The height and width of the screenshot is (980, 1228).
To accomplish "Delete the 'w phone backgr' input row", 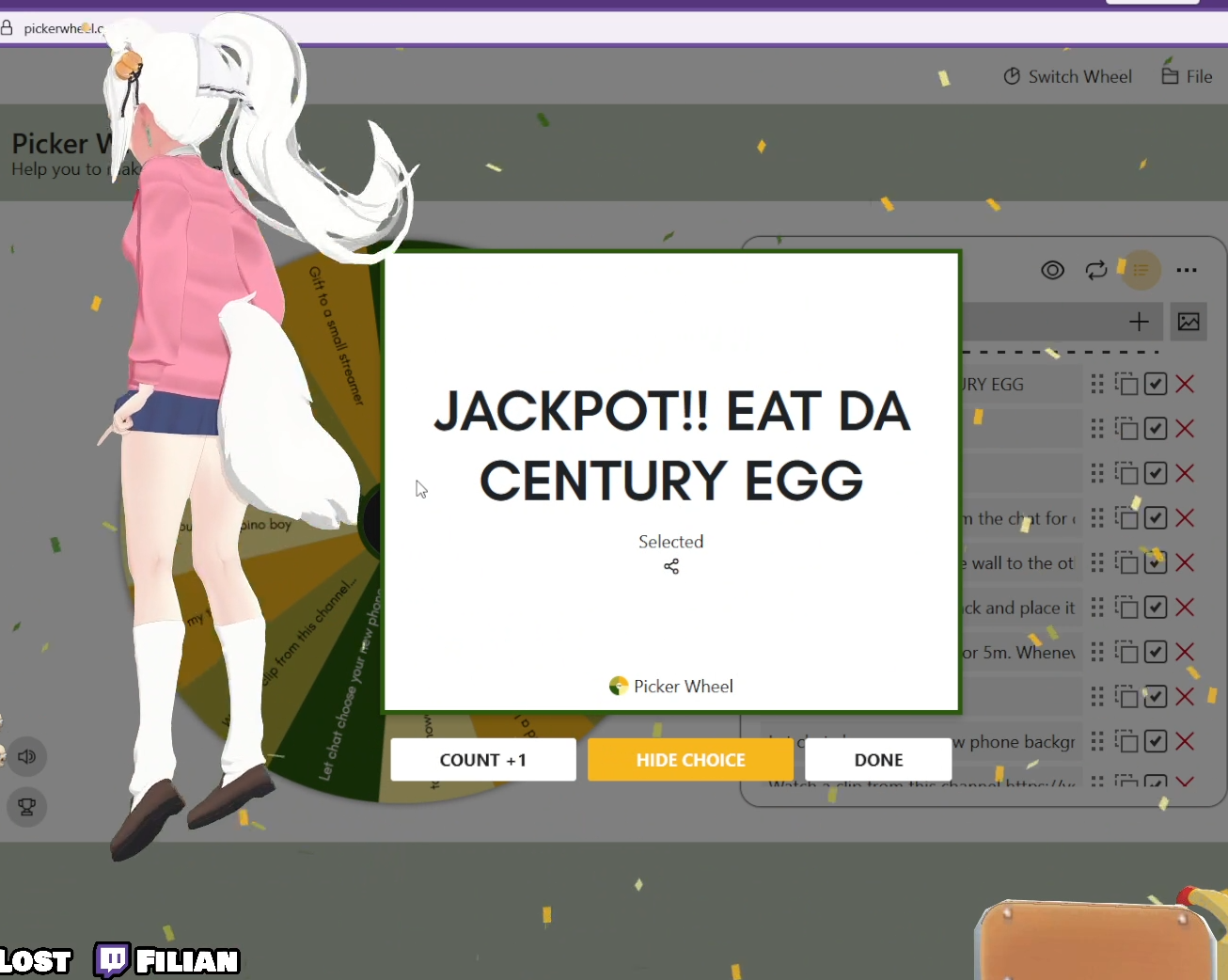I will tap(1185, 741).
